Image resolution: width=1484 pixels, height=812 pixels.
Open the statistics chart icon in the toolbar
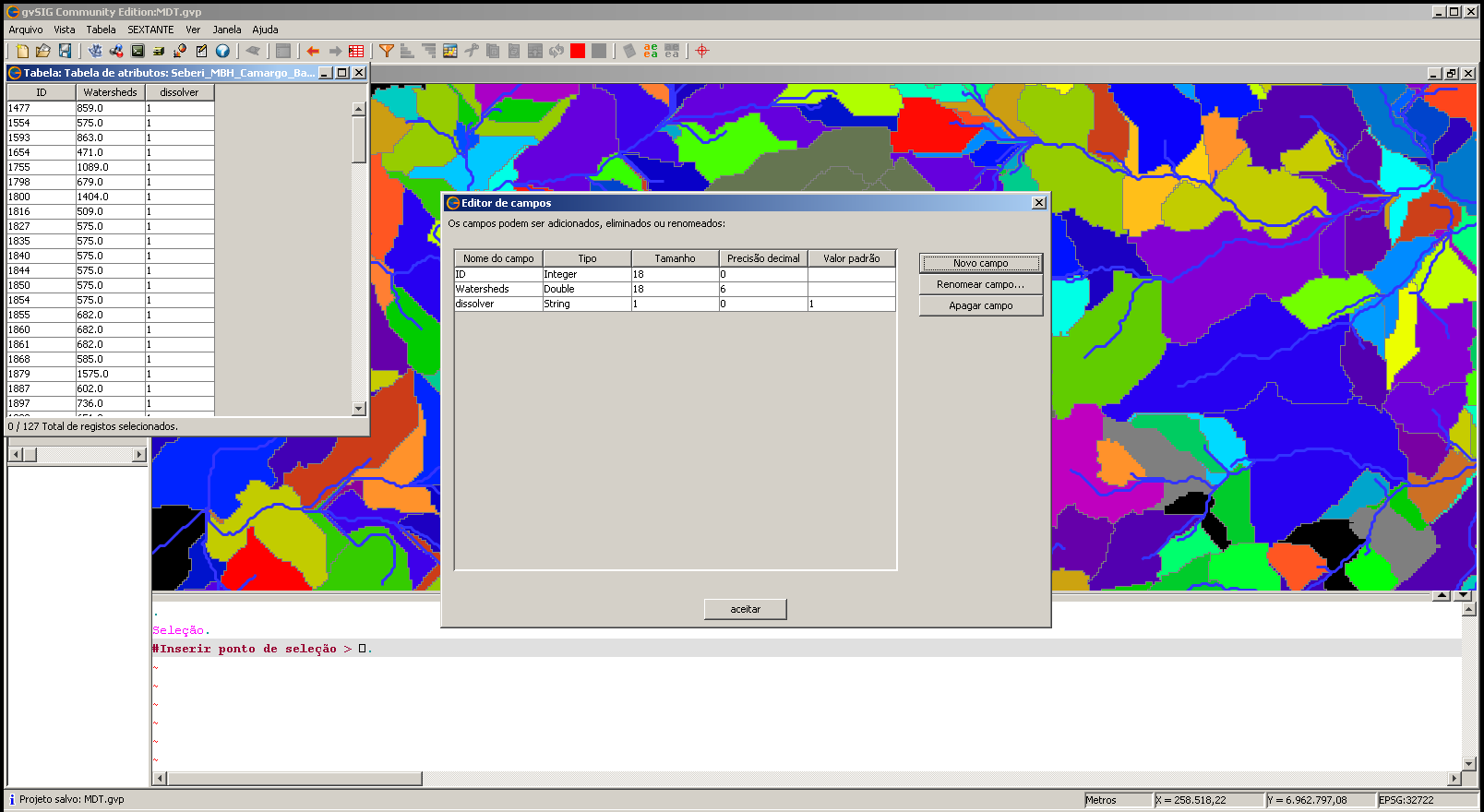450,51
